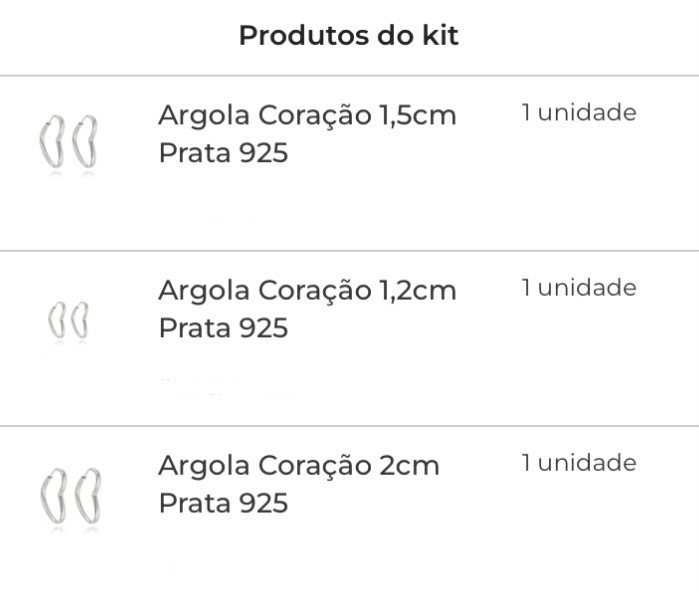Click the divider line beneath the kit heading
The image size is (699, 599).
[350, 76]
